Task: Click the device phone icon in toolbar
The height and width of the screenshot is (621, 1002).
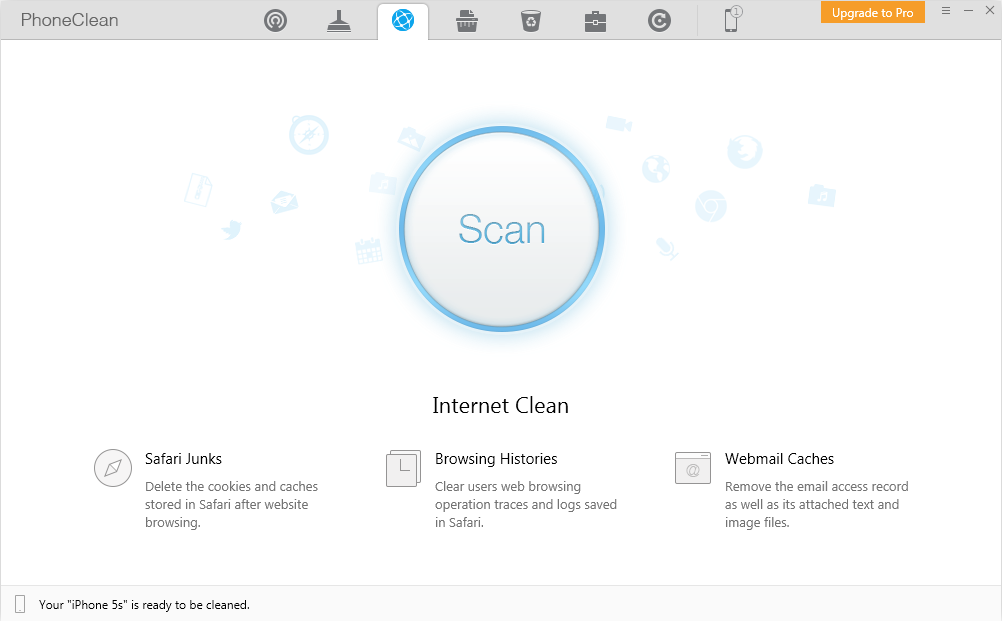Action: [x=732, y=19]
